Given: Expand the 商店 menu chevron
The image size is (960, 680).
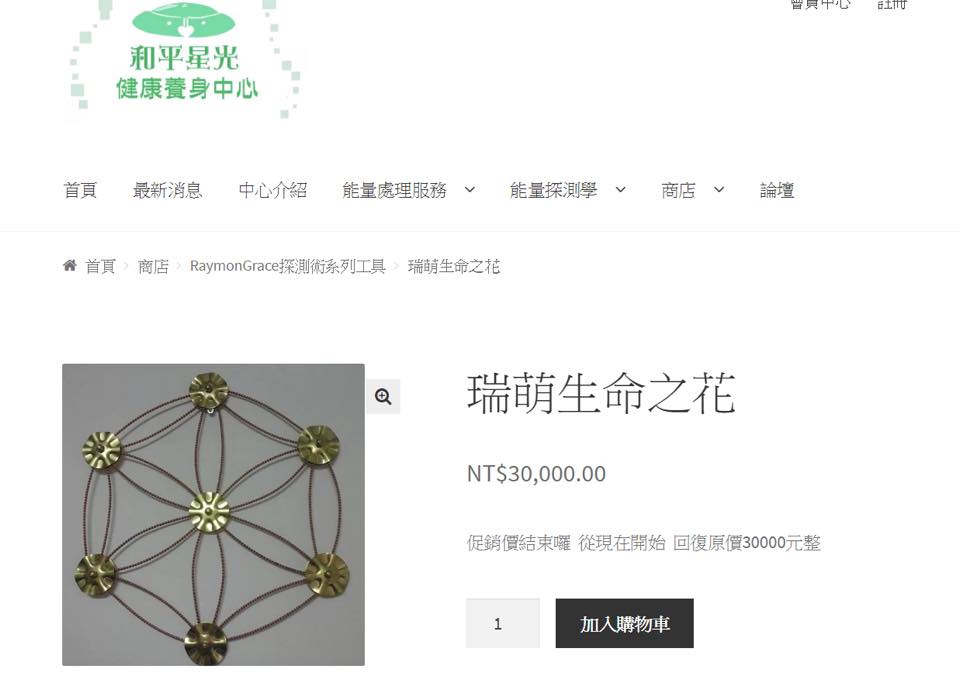Looking at the screenshot, I should coord(719,190).
